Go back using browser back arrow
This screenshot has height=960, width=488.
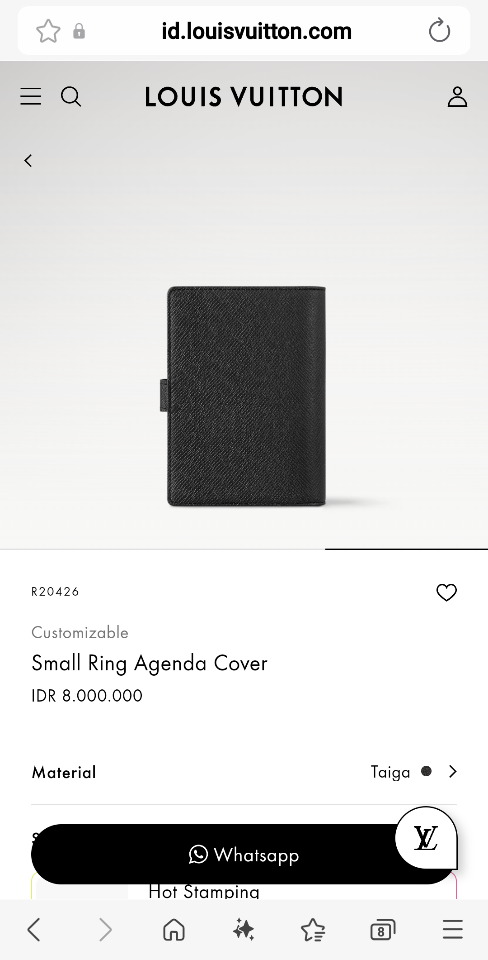[34, 930]
